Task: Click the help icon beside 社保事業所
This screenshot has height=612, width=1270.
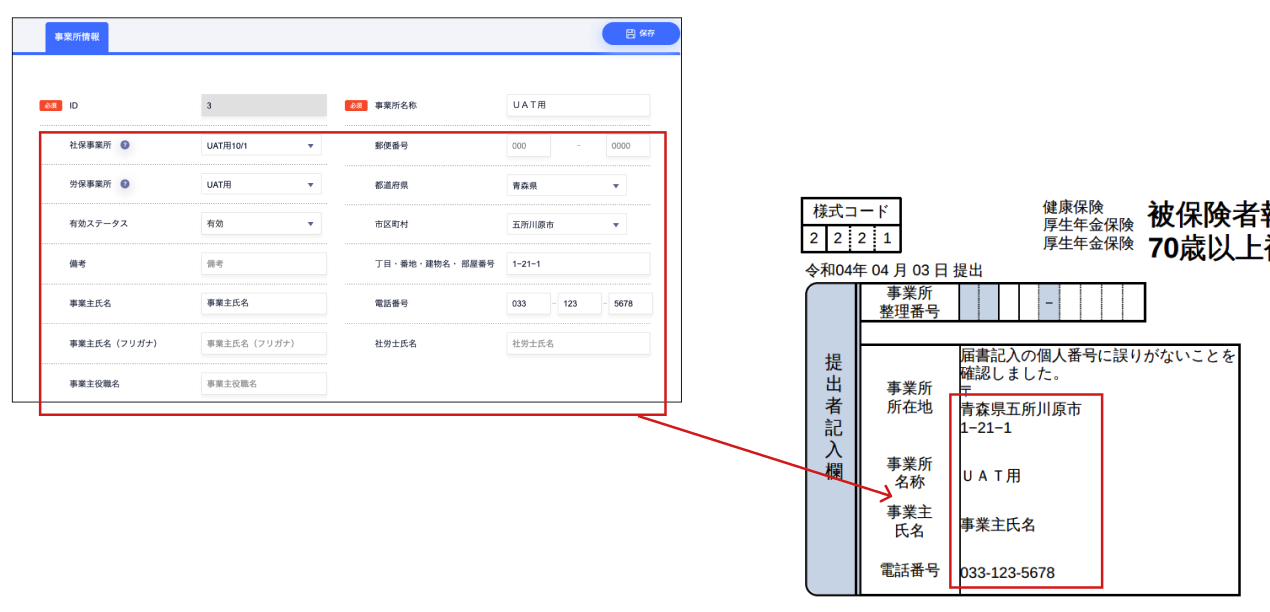Action: click(x=125, y=145)
